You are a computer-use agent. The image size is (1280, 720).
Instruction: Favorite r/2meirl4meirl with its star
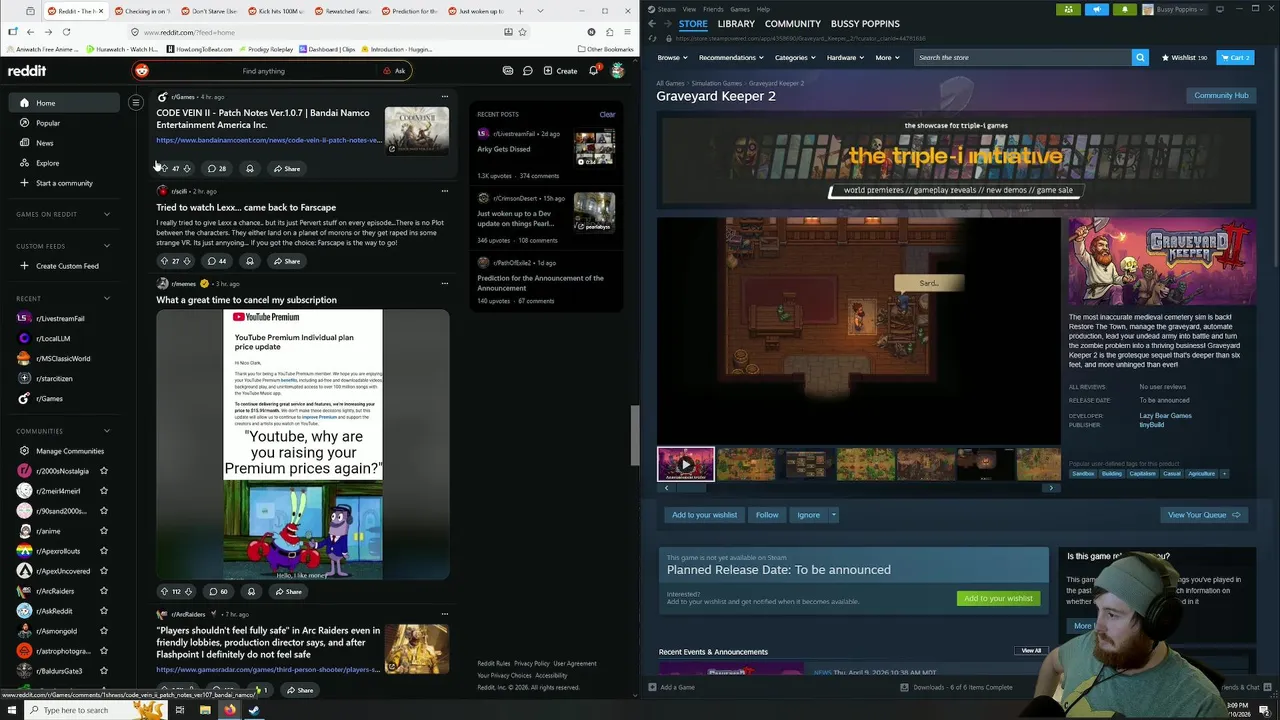click(x=104, y=491)
